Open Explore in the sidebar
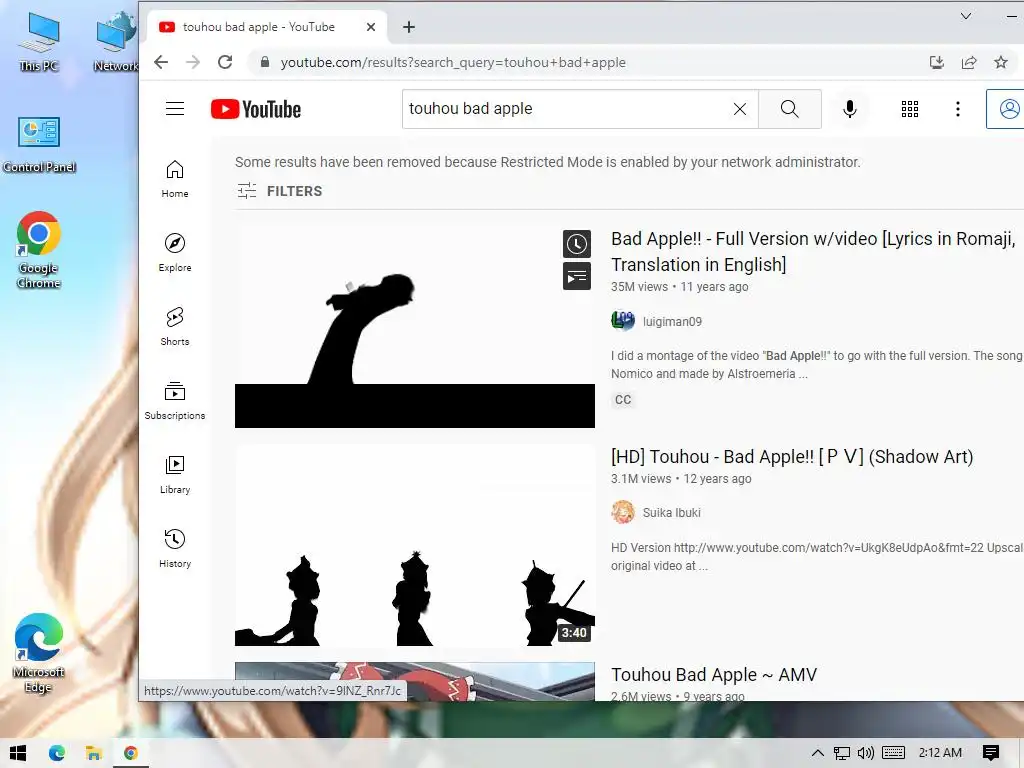Screen dimensions: 1024x768 click(175, 253)
